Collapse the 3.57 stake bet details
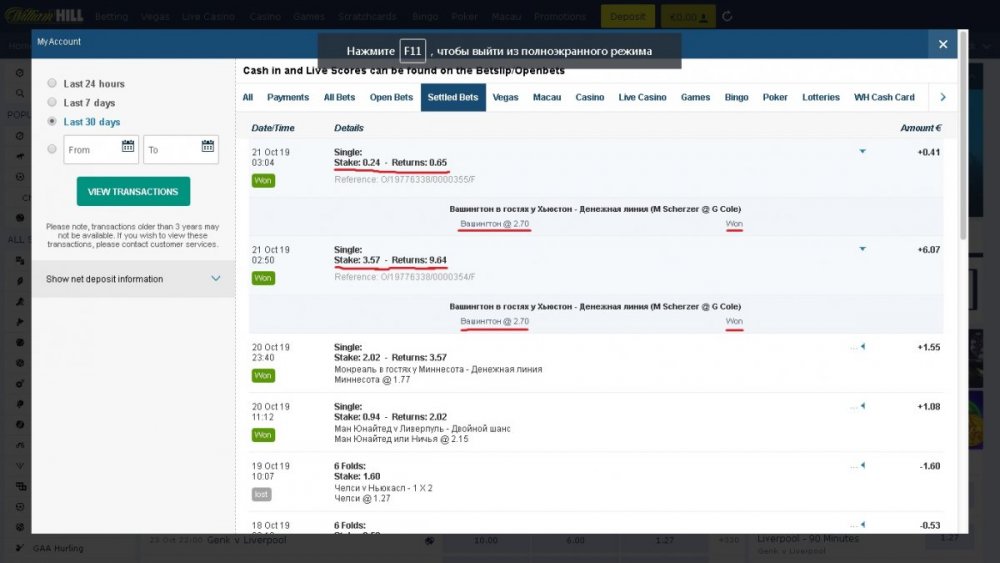Screen dimensions: 1000x563 point(862,249)
